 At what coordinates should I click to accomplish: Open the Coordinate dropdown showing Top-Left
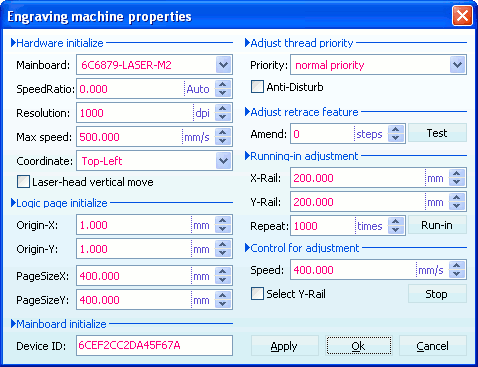coord(223,161)
